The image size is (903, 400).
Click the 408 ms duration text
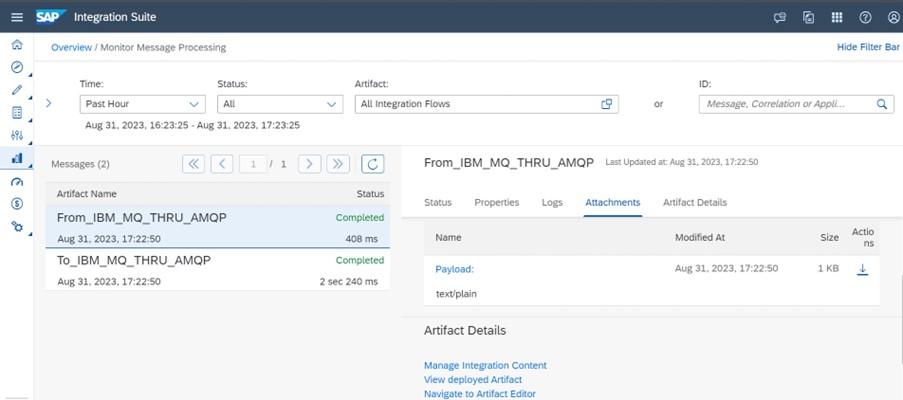(x=362, y=239)
